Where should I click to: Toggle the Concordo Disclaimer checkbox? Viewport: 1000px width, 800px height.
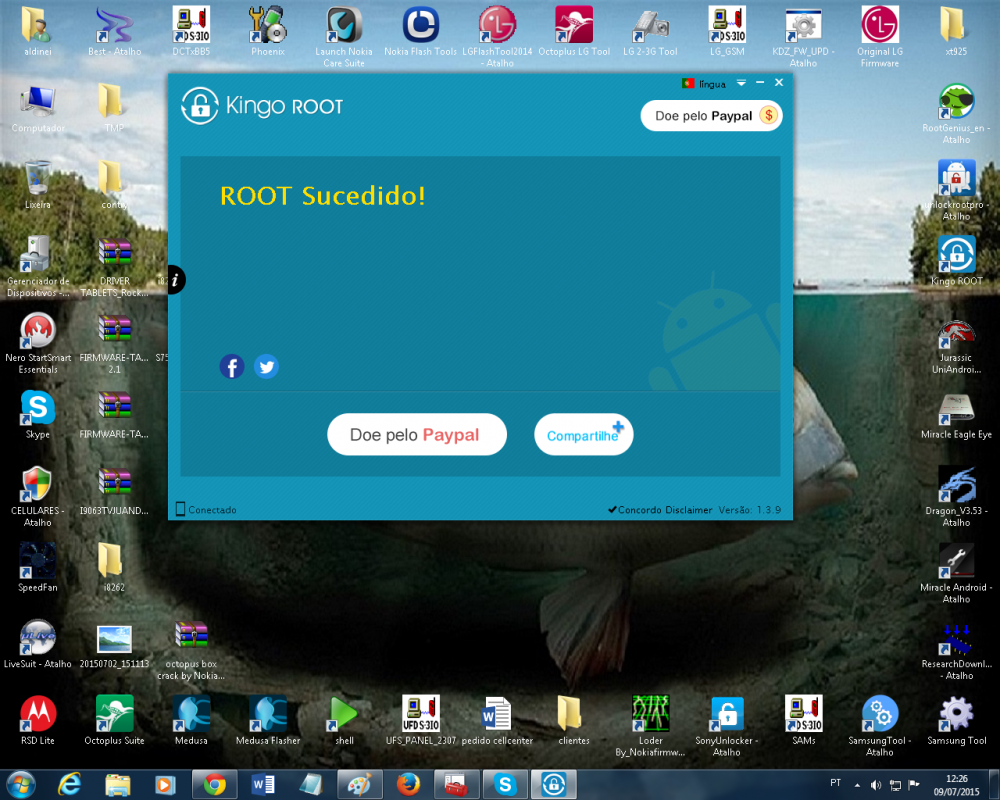click(x=612, y=510)
